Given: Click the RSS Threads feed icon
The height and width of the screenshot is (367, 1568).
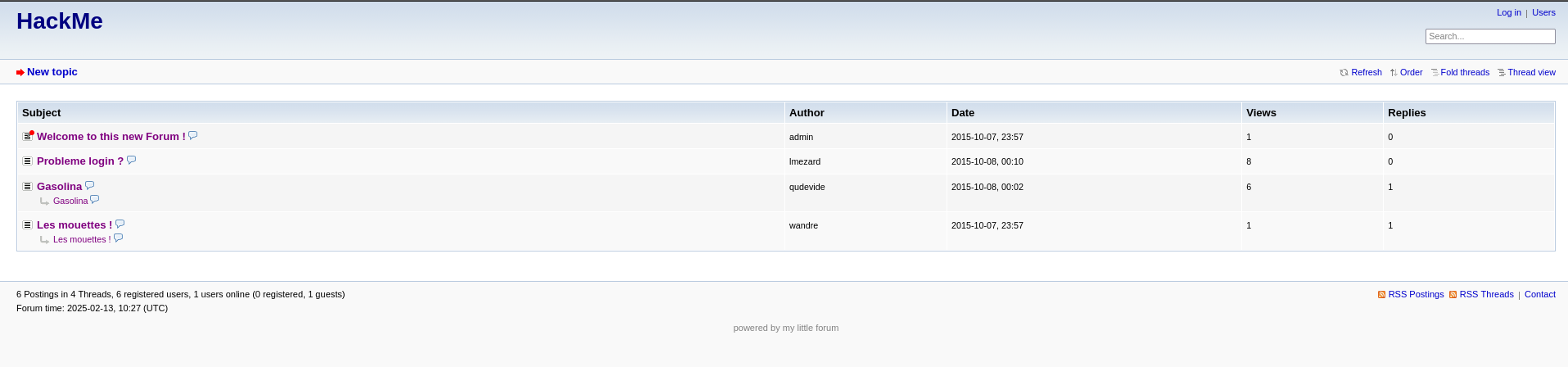Looking at the screenshot, I should point(1453,294).
